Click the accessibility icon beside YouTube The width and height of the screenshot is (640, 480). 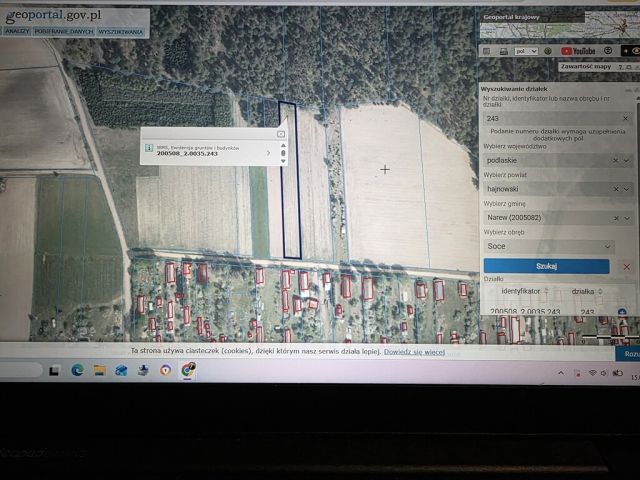pos(608,51)
